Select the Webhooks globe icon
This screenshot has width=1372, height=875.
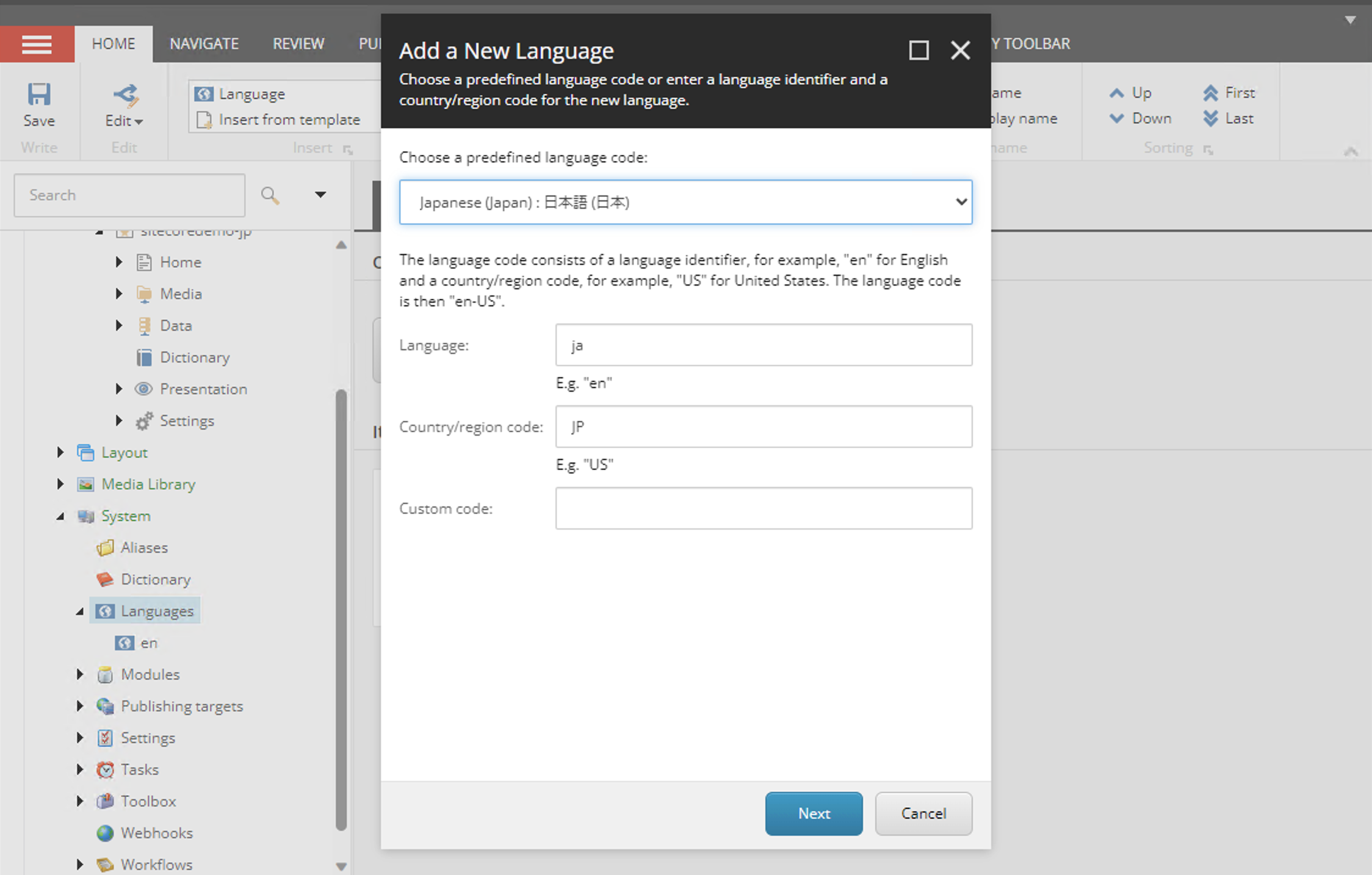(x=105, y=833)
